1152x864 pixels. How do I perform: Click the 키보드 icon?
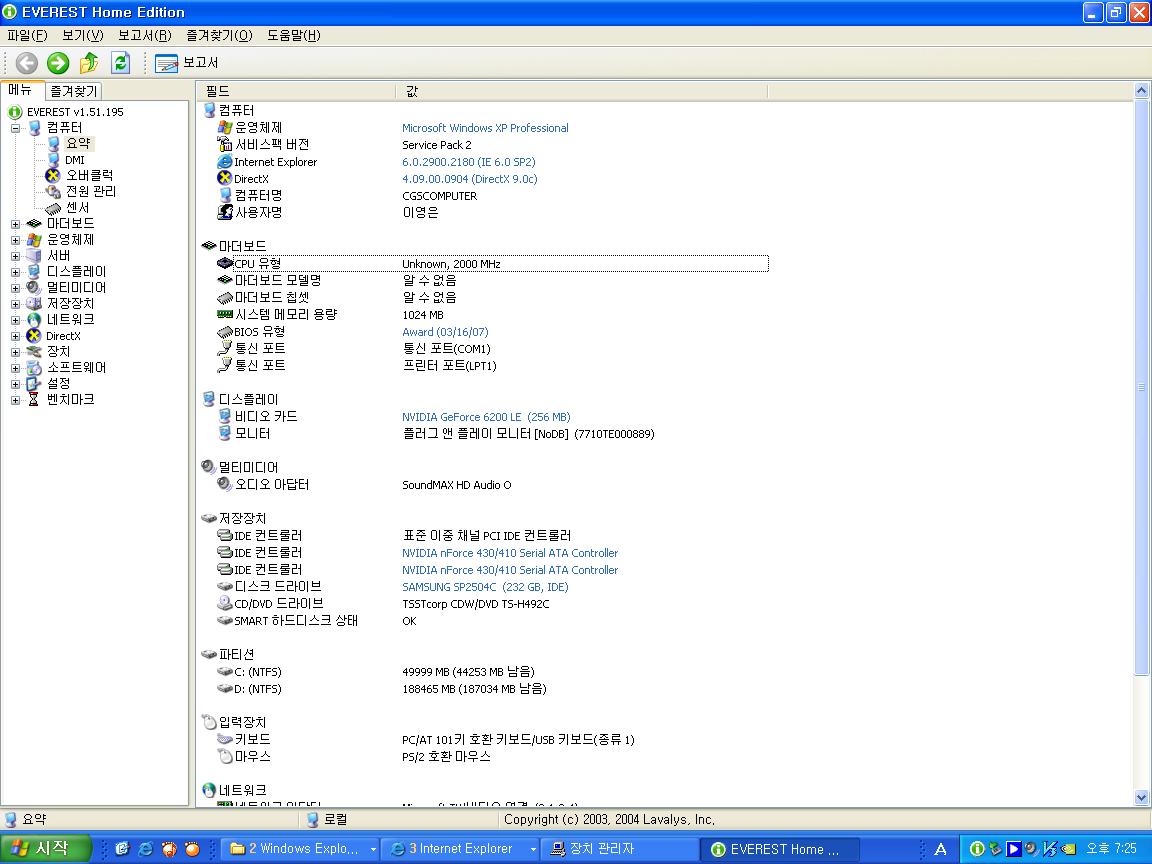click(x=225, y=739)
